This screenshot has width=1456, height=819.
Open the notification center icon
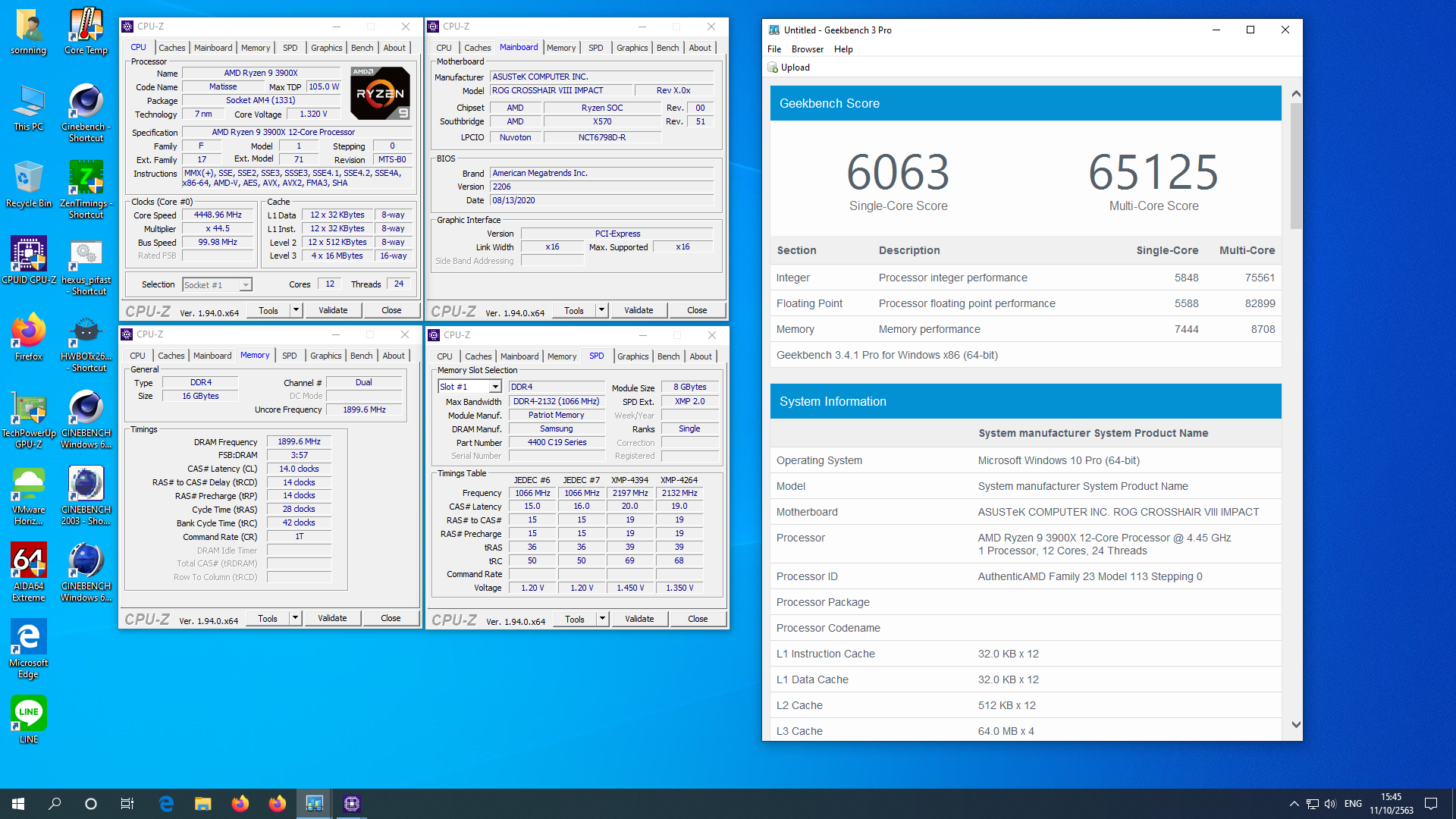click(1431, 804)
